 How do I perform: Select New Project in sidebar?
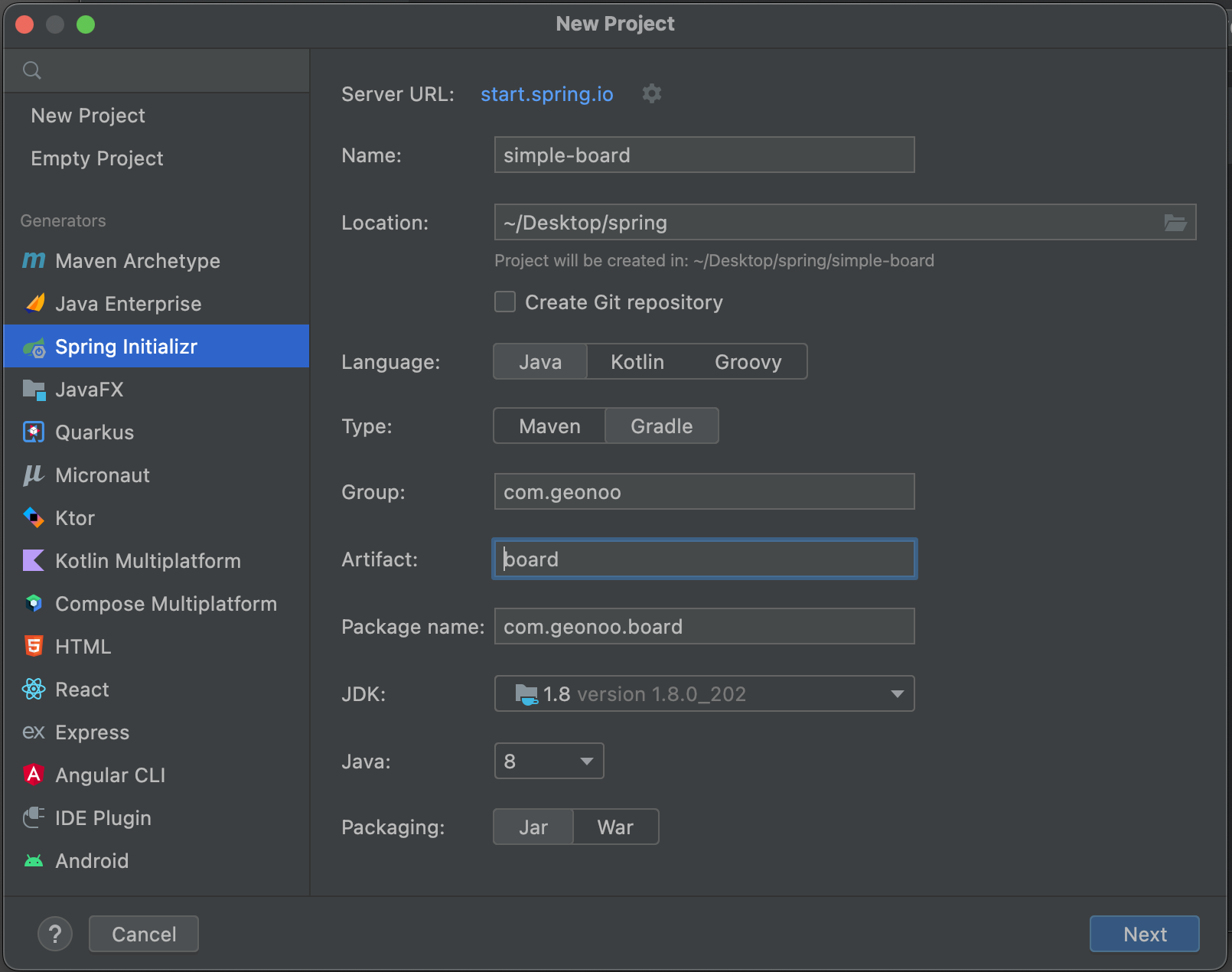tap(156, 116)
